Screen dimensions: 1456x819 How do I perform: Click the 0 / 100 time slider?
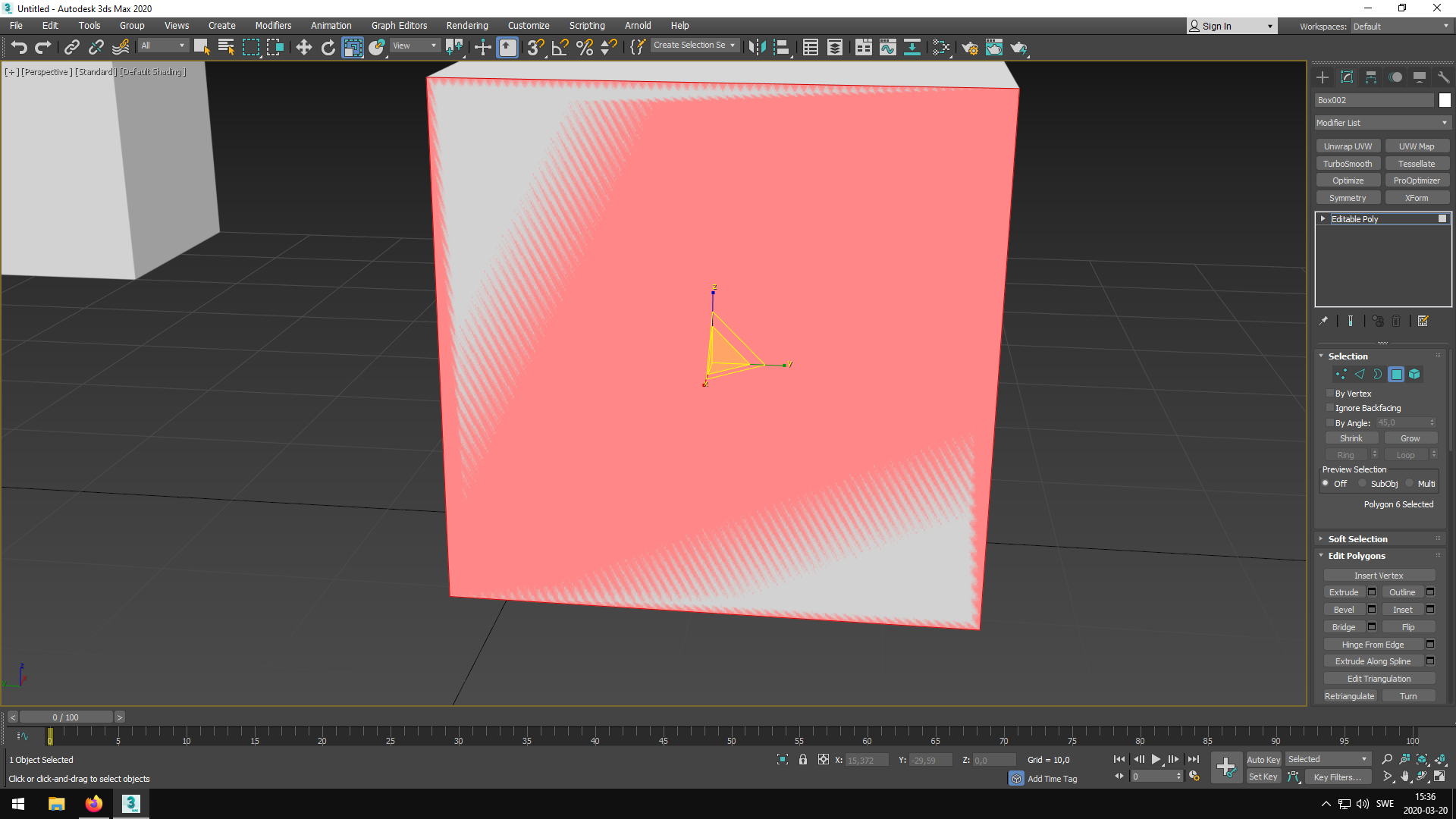tap(66, 717)
